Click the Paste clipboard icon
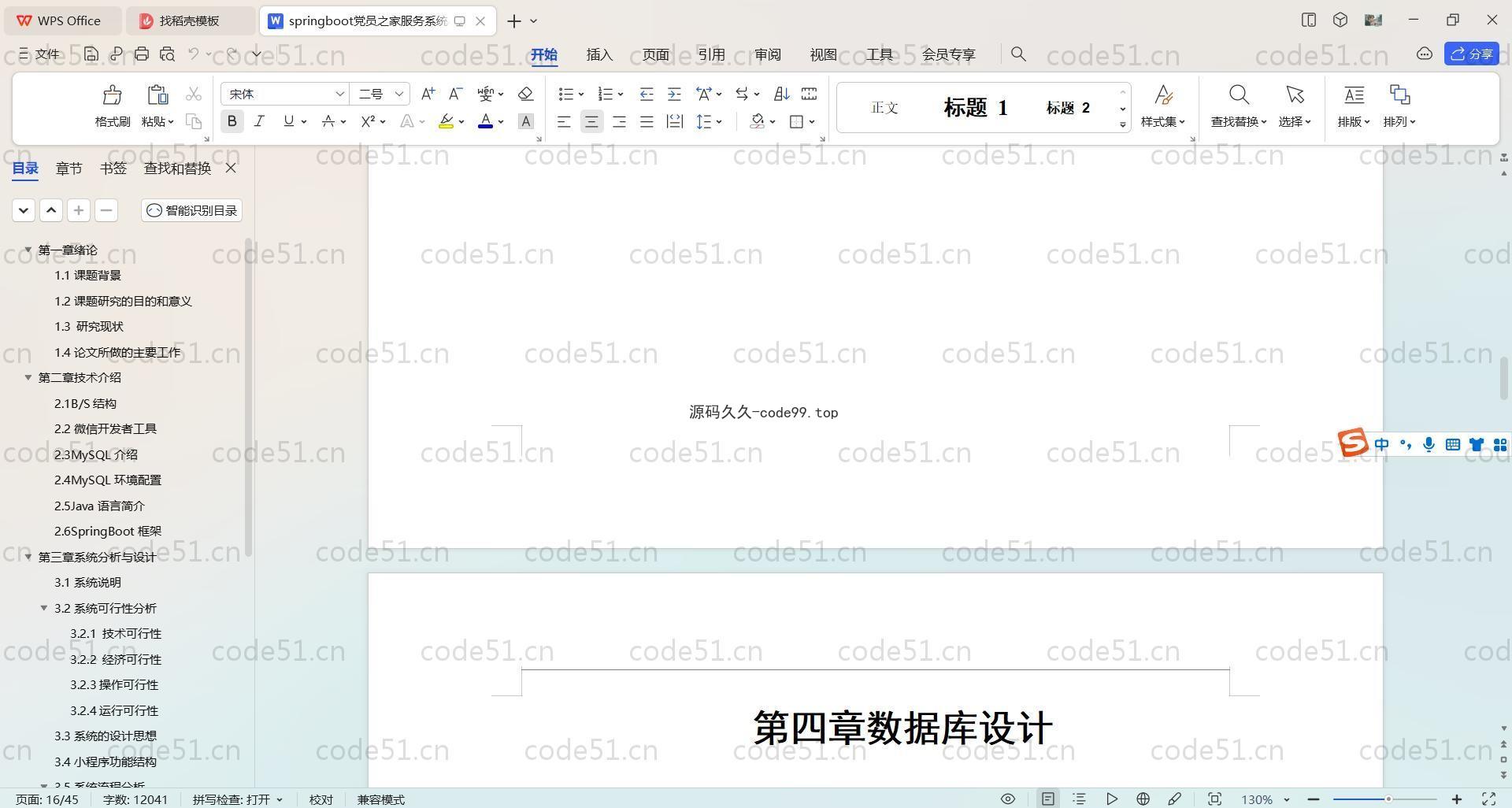This screenshot has width=1512, height=808. click(157, 95)
